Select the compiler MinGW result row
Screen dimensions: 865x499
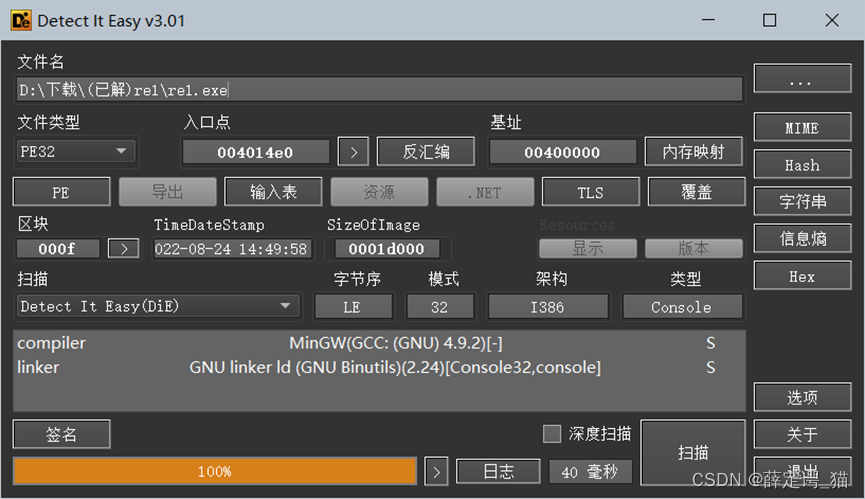(x=379, y=343)
